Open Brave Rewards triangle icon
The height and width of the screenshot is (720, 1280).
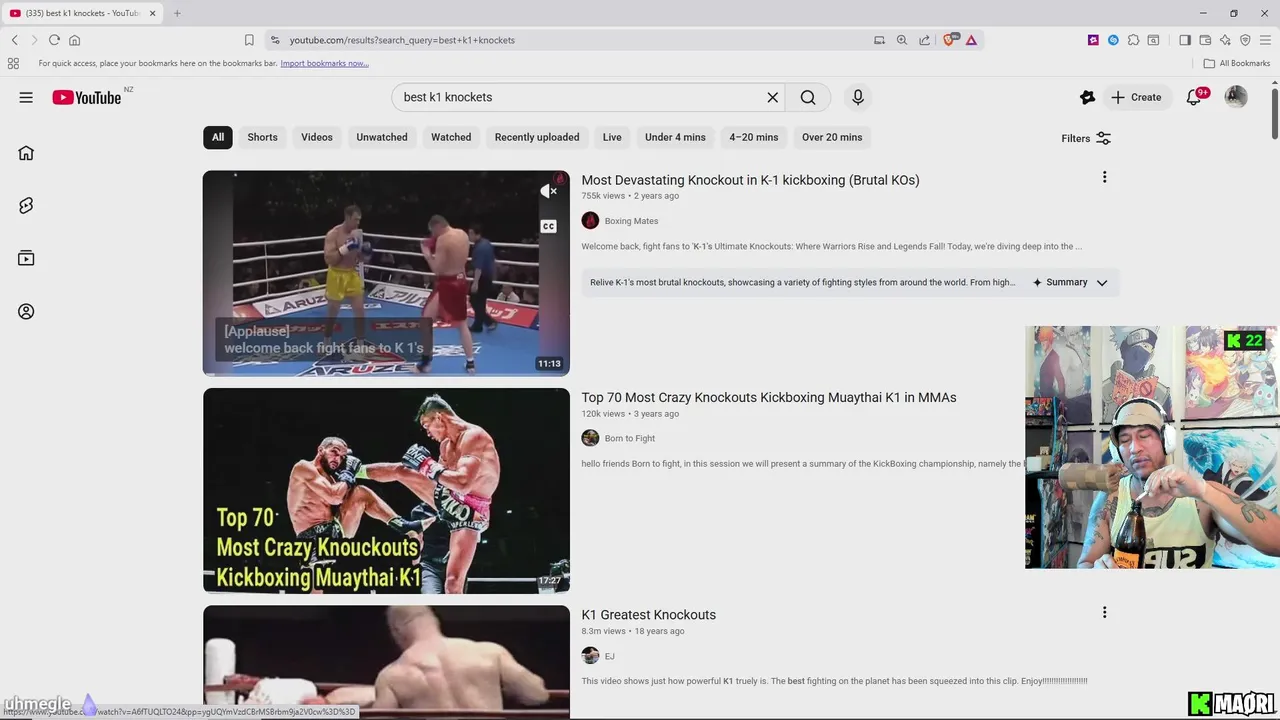coord(971,40)
